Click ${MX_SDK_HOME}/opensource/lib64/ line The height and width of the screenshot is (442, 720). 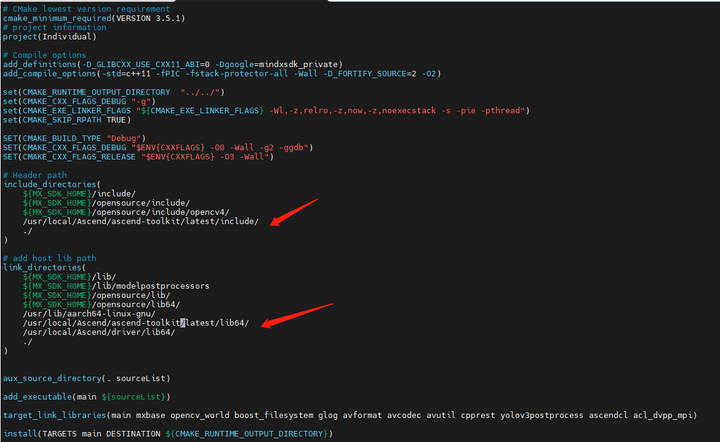point(101,304)
